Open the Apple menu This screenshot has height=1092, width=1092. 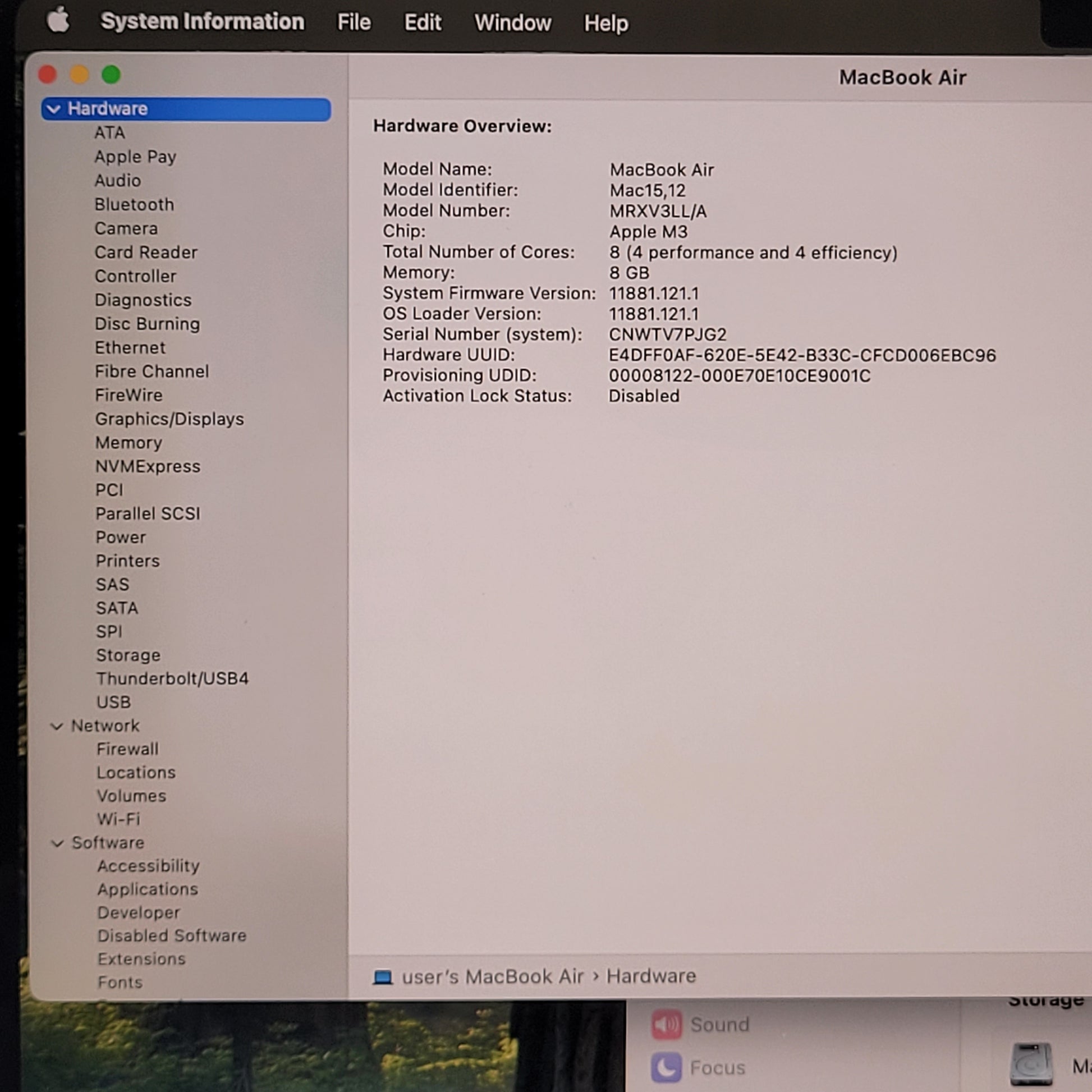[x=58, y=21]
